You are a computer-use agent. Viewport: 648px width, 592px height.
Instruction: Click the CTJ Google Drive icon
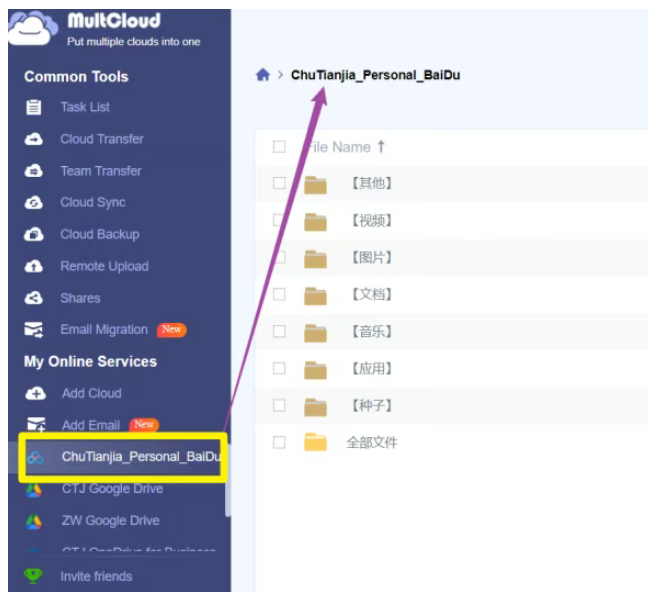[33, 489]
